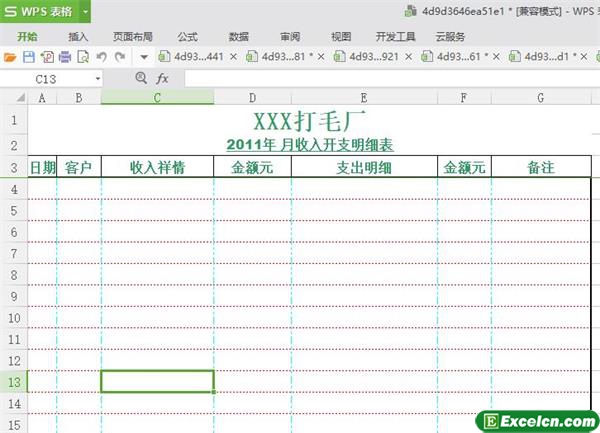Select column F header
The image size is (600, 433).
tap(464, 98)
